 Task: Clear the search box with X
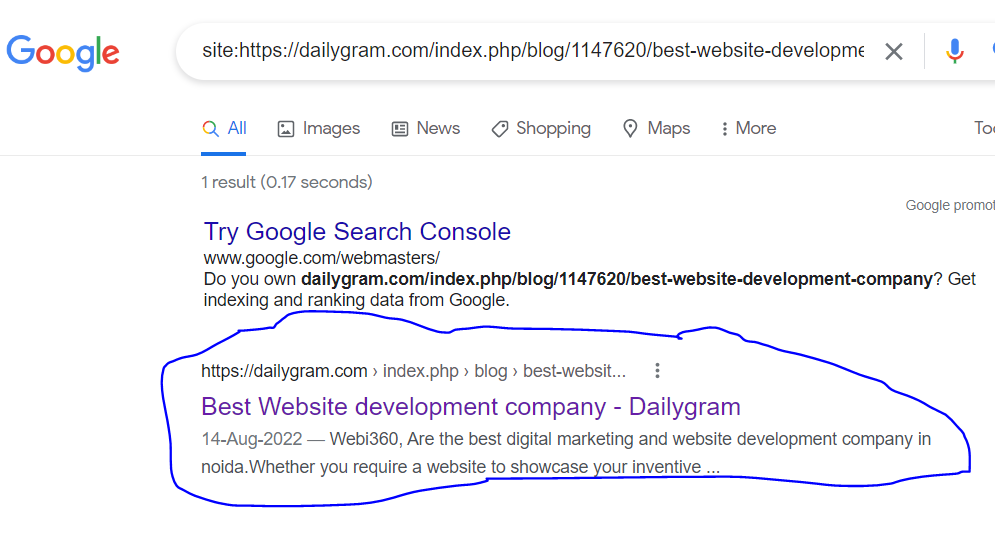[x=893, y=51]
